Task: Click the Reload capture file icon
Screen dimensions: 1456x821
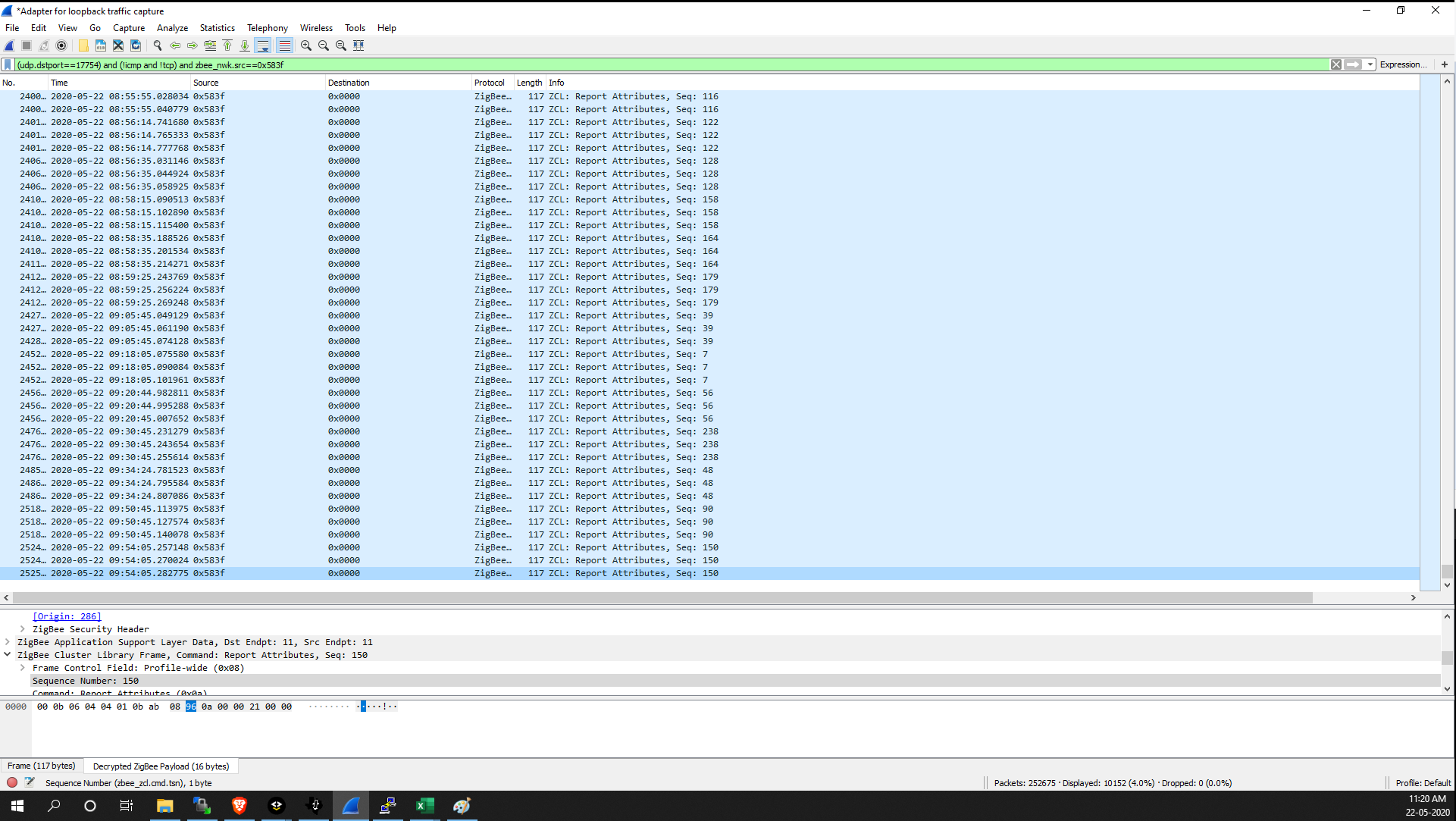Action: (x=136, y=45)
